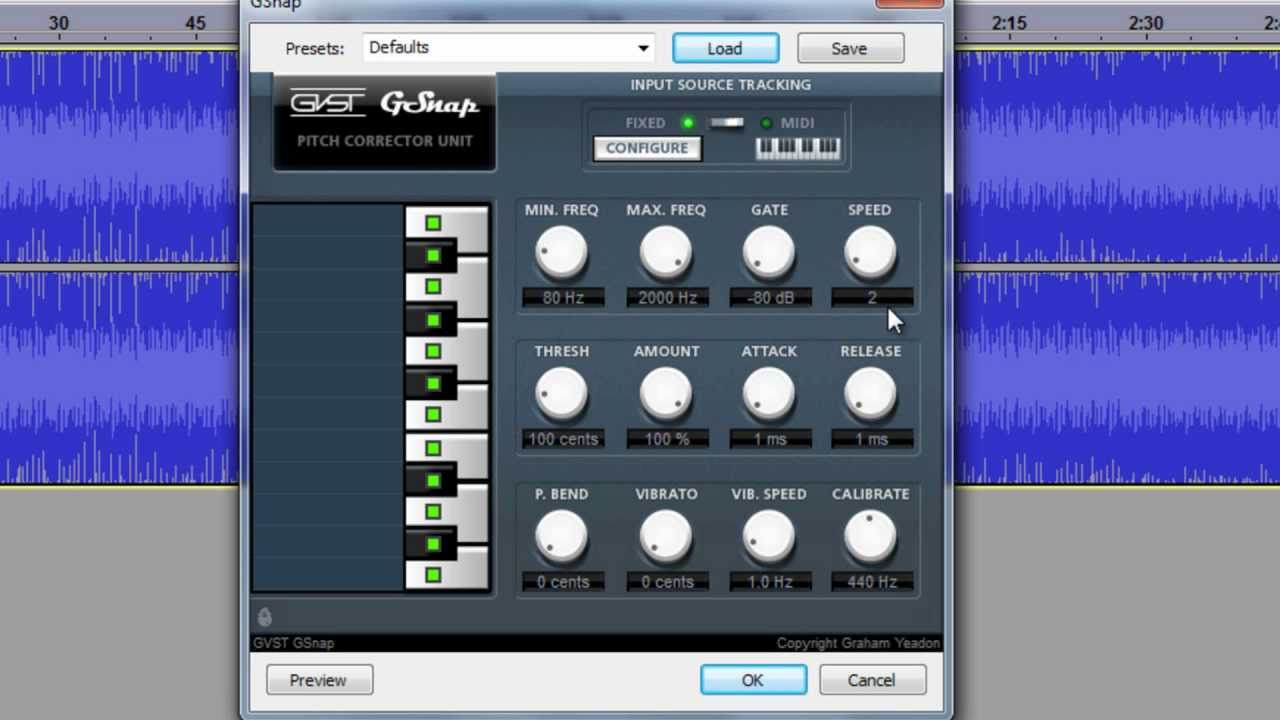This screenshot has height=720, width=1280.
Task: Click the "INPUT SOURCE TRACKING" heading
Action: coord(720,85)
